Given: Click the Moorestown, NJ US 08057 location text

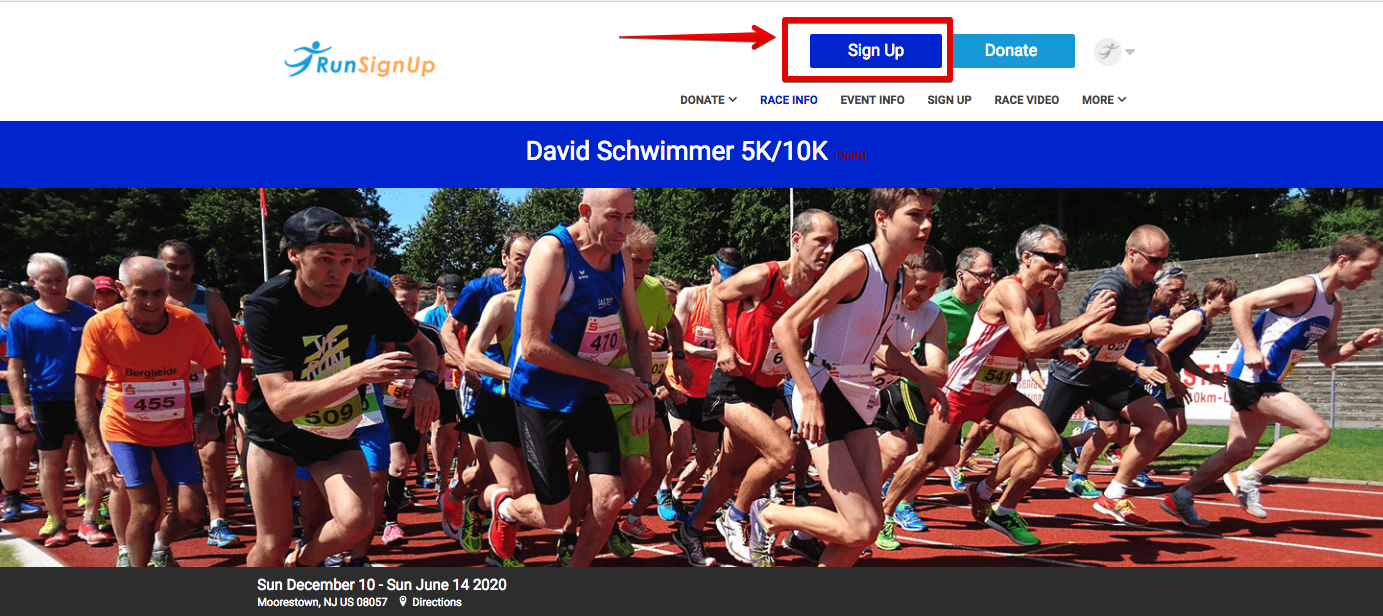Looking at the screenshot, I should (x=324, y=602).
